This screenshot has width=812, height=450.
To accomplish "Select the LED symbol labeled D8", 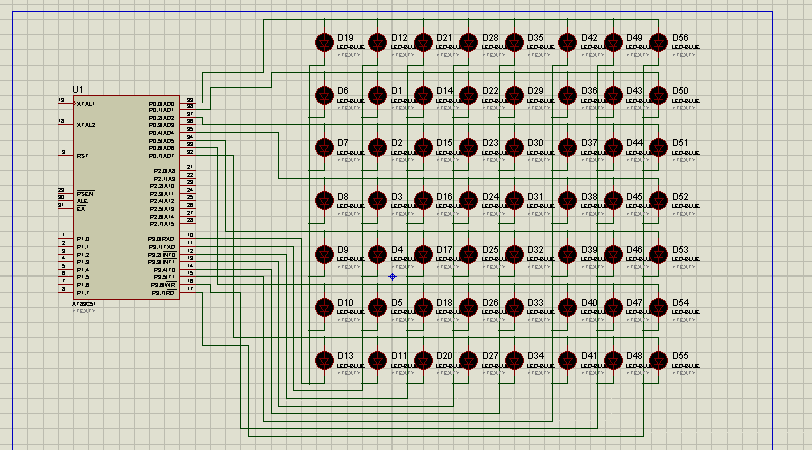I will coord(325,201).
